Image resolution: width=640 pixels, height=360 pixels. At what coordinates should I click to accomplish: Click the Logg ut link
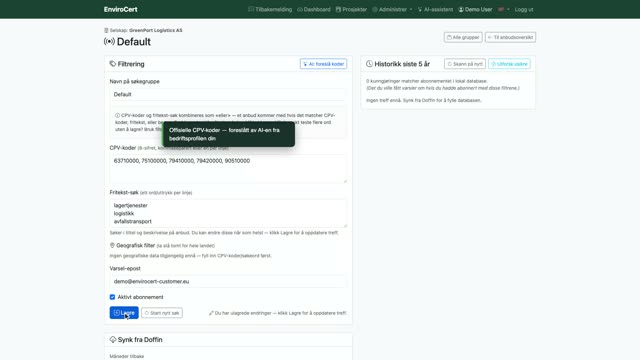524,9
